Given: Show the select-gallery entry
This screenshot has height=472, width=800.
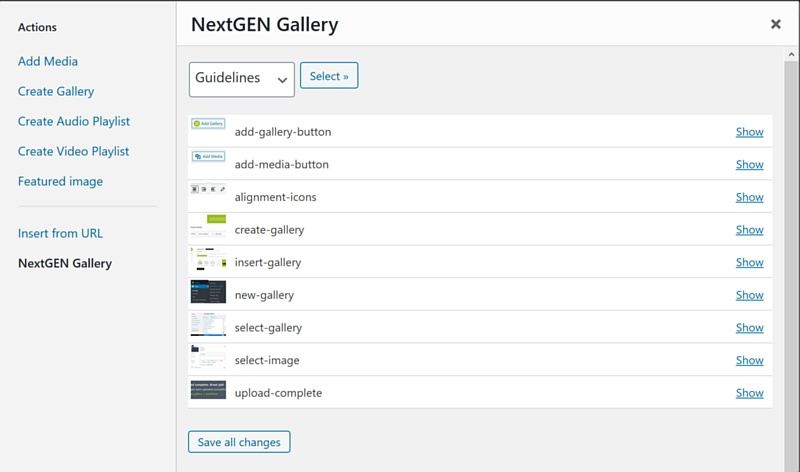Looking at the screenshot, I should (x=749, y=328).
